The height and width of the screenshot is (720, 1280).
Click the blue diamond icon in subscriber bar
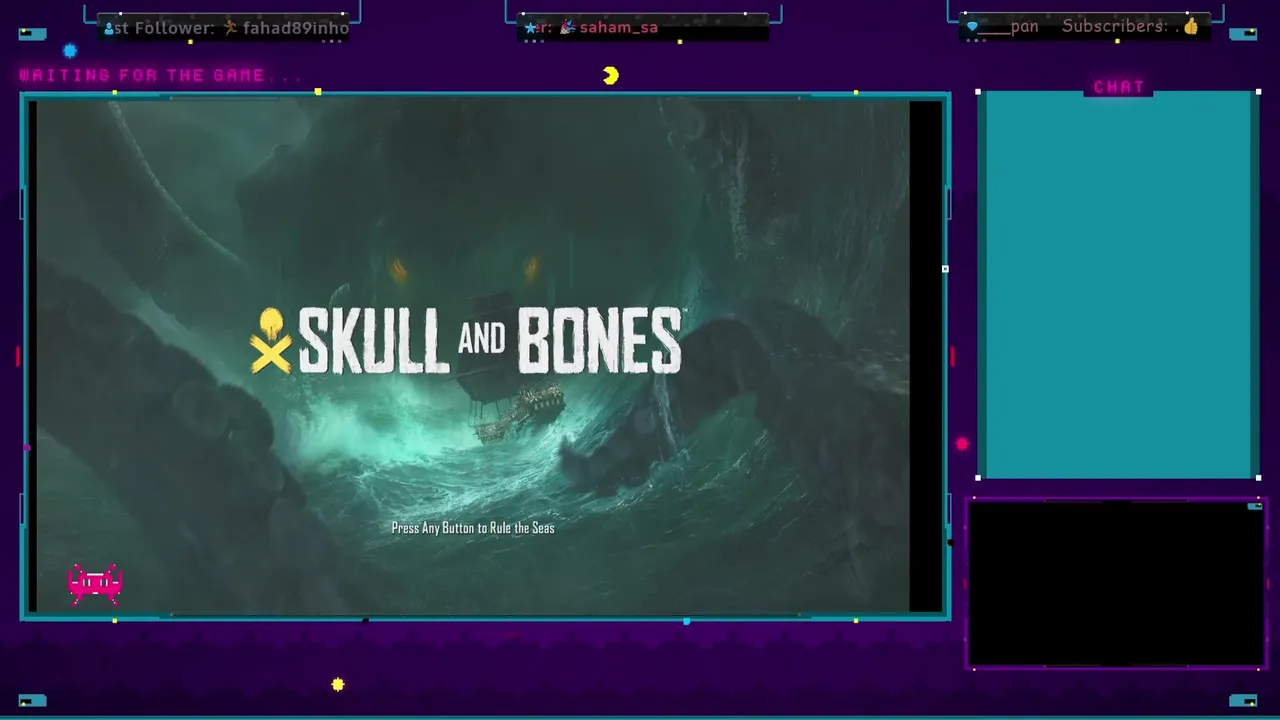[972, 27]
